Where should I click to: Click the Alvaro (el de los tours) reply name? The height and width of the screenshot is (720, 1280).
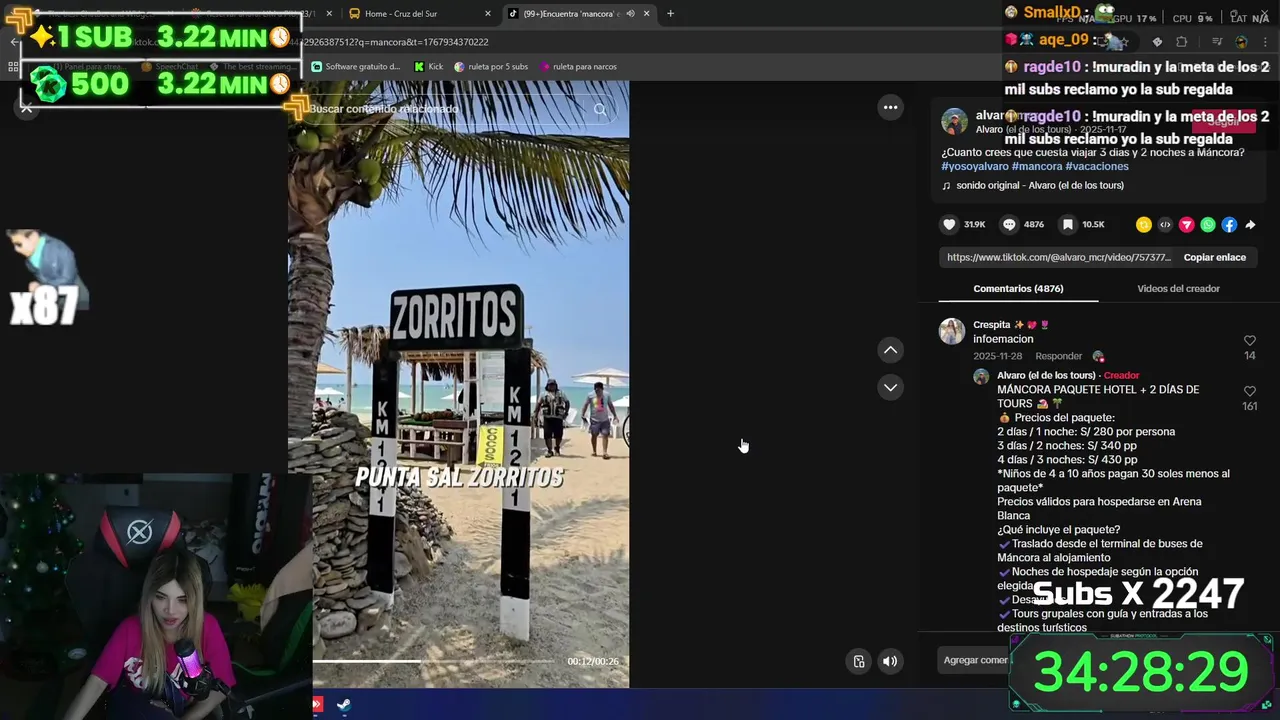click(x=1046, y=376)
